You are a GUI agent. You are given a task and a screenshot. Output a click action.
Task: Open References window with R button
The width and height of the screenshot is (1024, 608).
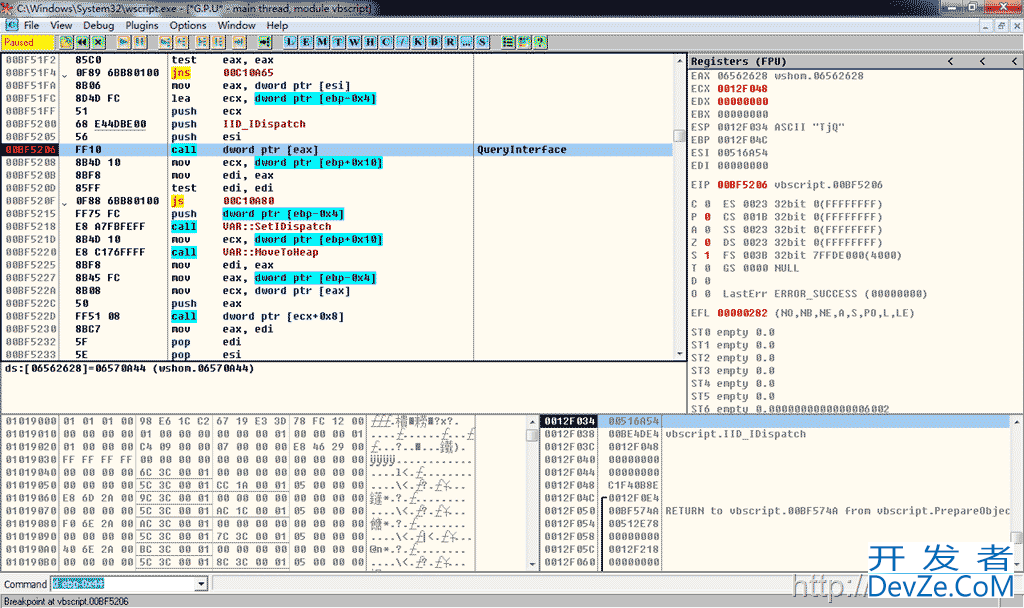click(450, 42)
